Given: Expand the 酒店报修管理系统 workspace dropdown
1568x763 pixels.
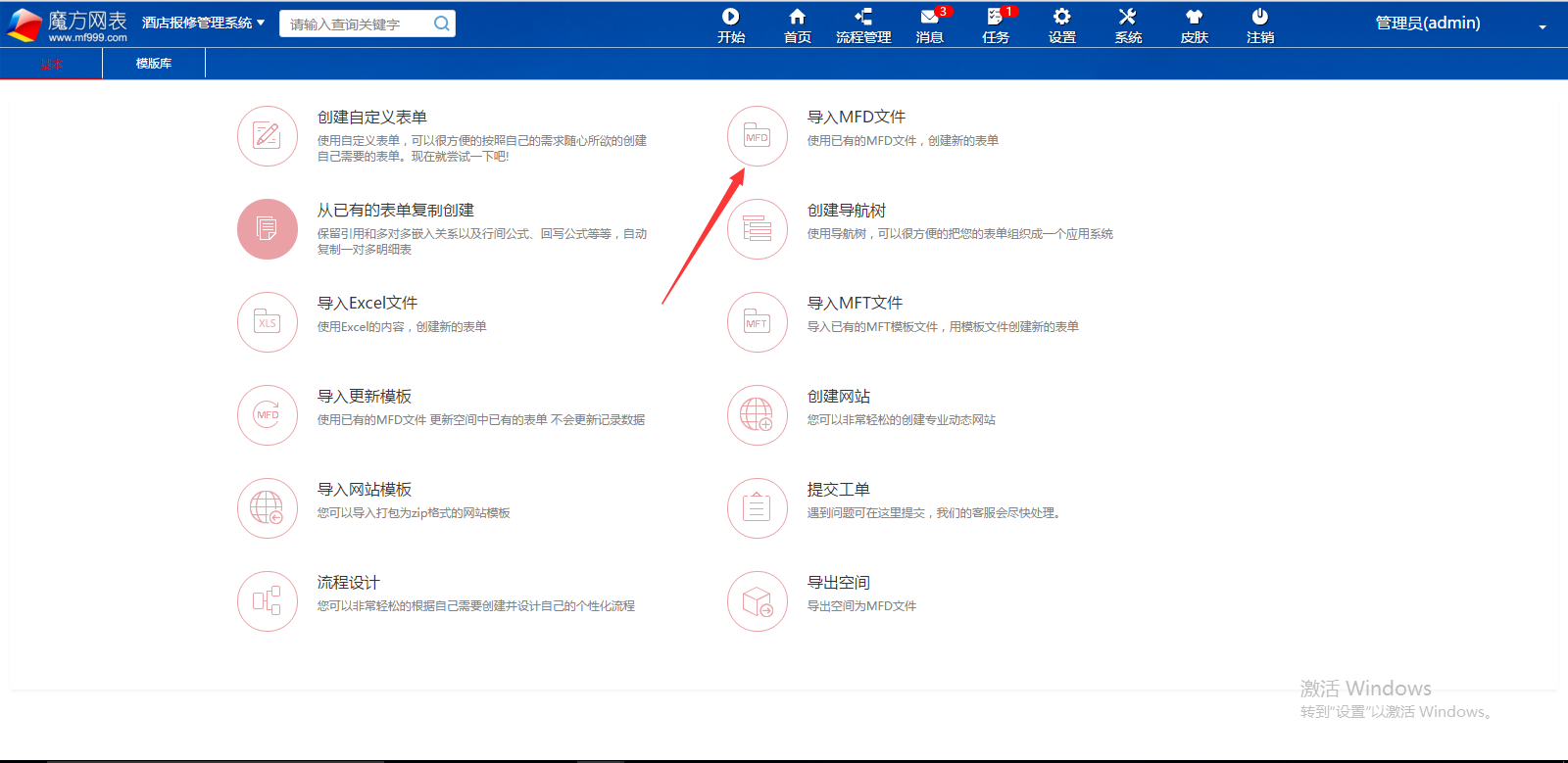Looking at the screenshot, I should tap(203, 23).
